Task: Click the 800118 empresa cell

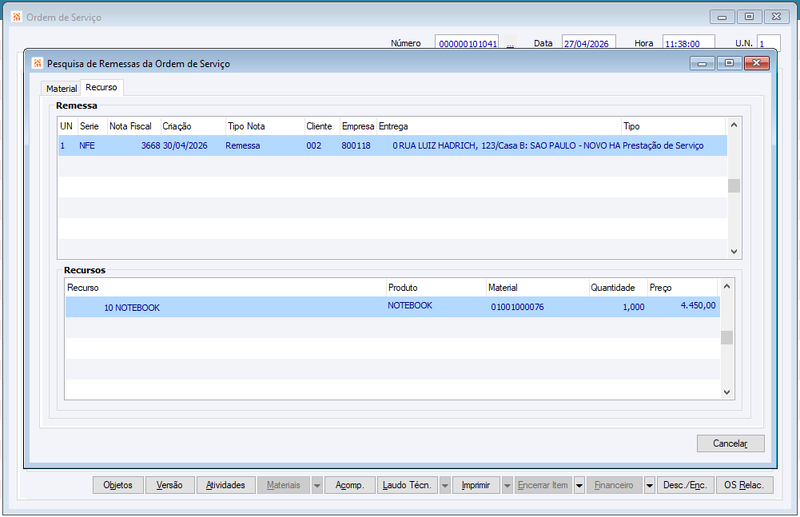Action: (356, 145)
